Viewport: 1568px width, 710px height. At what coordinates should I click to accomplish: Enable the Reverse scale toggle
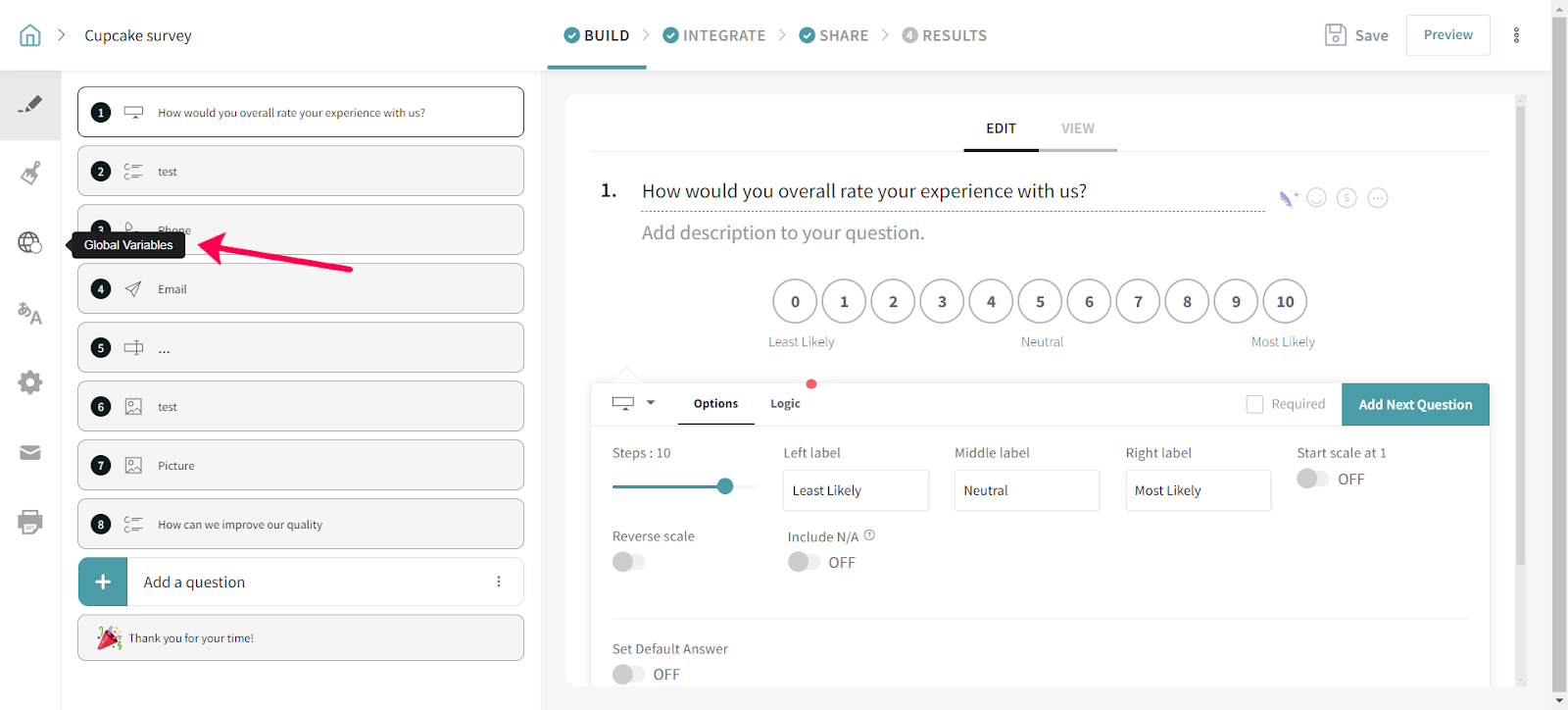[x=628, y=562]
